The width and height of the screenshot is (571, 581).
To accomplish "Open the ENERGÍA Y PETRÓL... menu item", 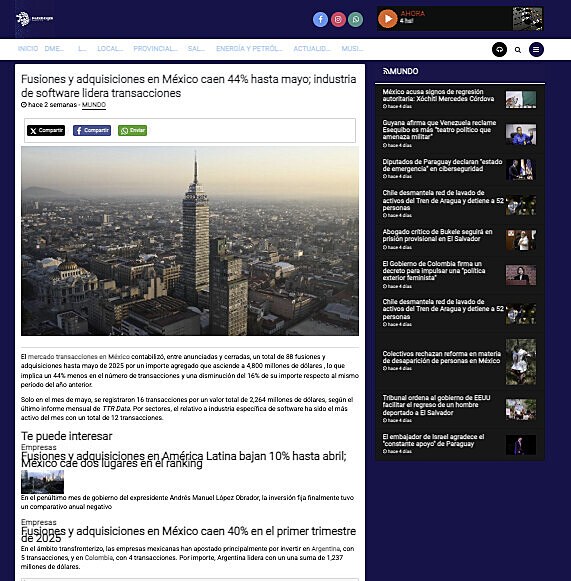I will (249, 49).
